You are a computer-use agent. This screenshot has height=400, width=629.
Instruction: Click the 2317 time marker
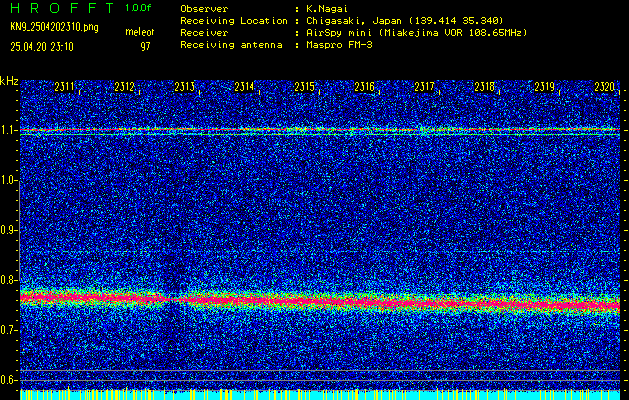pos(424,87)
